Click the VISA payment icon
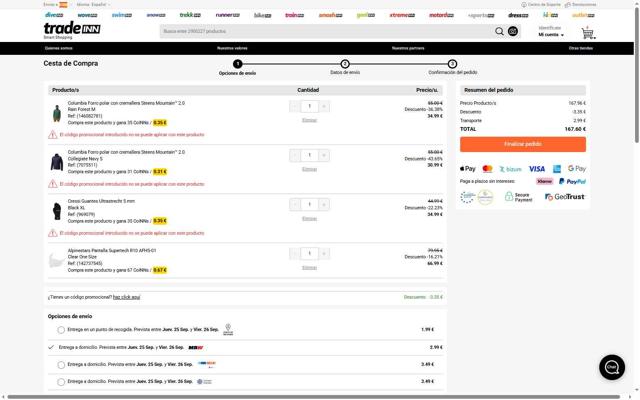The image size is (640, 400). click(537, 169)
